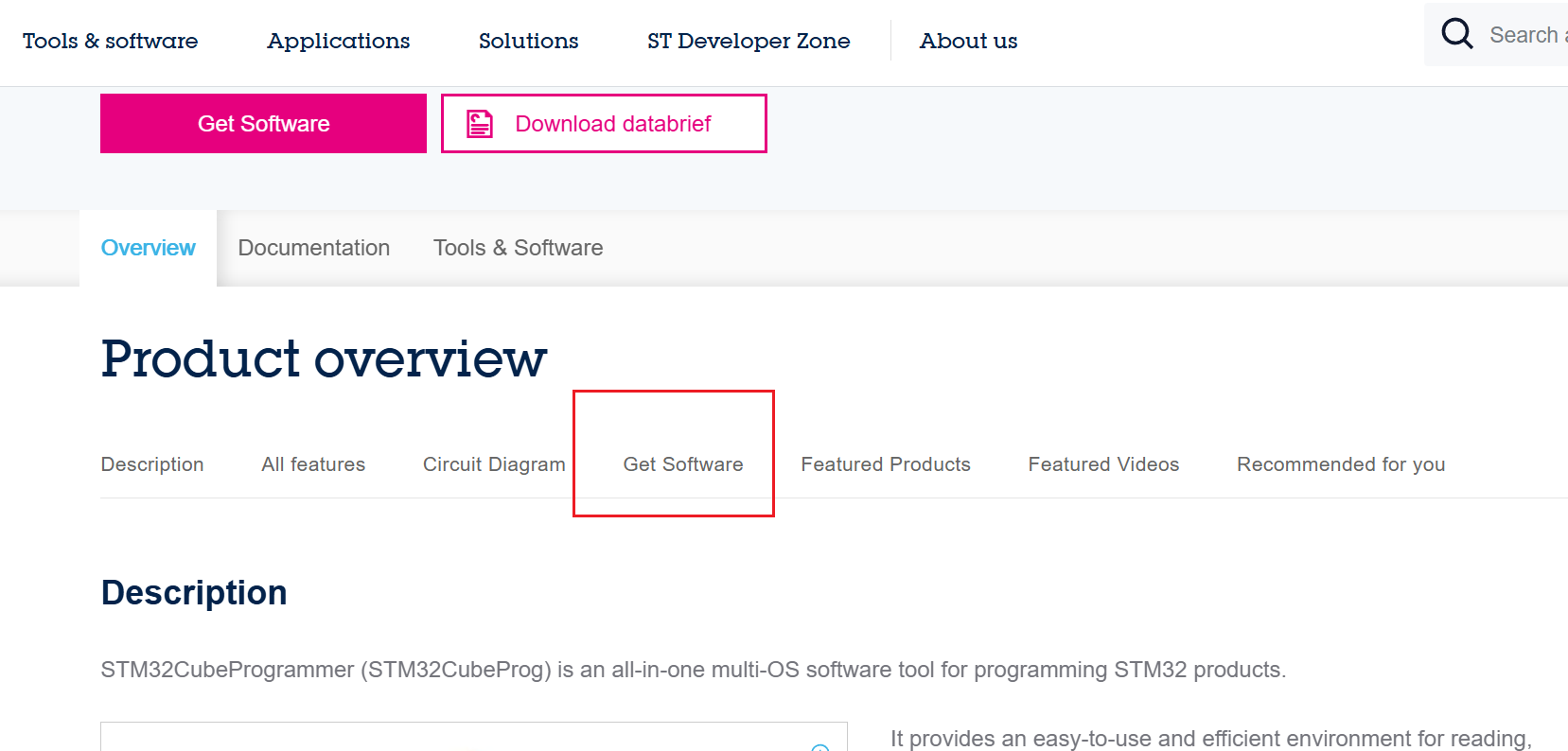Jump to Recommended for you section
This screenshot has width=1568, height=751.
[1341, 464]
